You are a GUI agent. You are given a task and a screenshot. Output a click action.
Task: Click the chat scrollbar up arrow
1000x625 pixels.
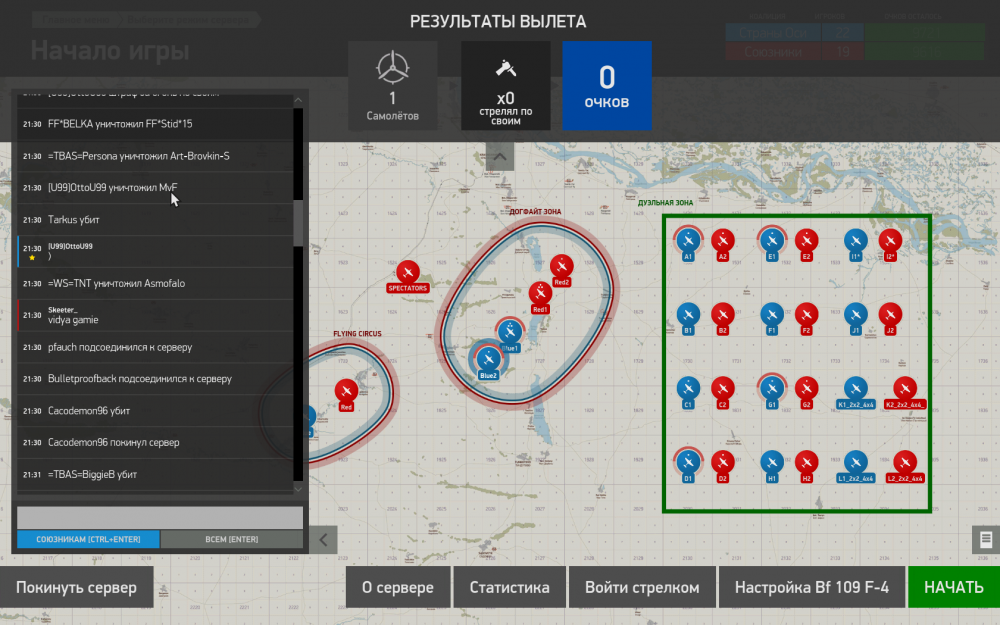point(298,100)
